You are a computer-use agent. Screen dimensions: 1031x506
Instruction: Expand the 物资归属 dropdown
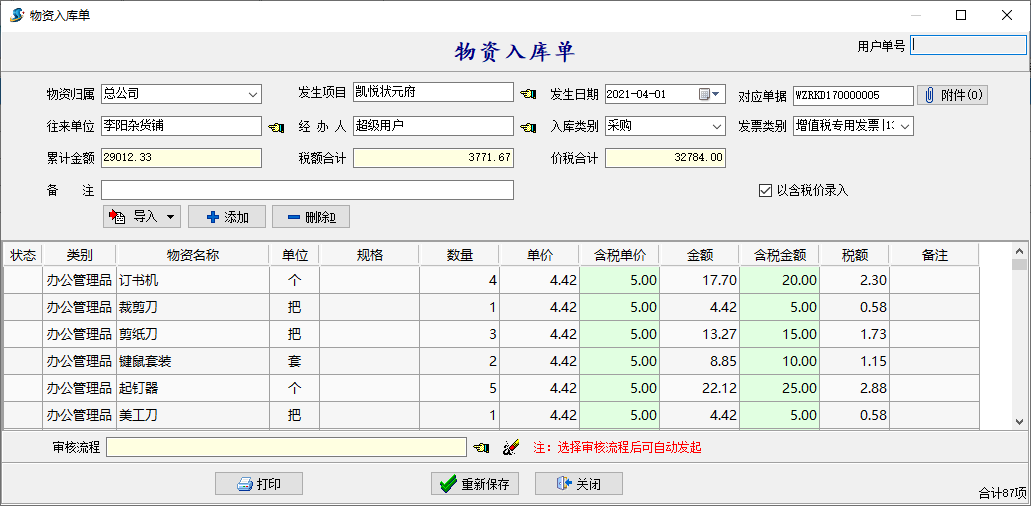(x=252, y=94)
